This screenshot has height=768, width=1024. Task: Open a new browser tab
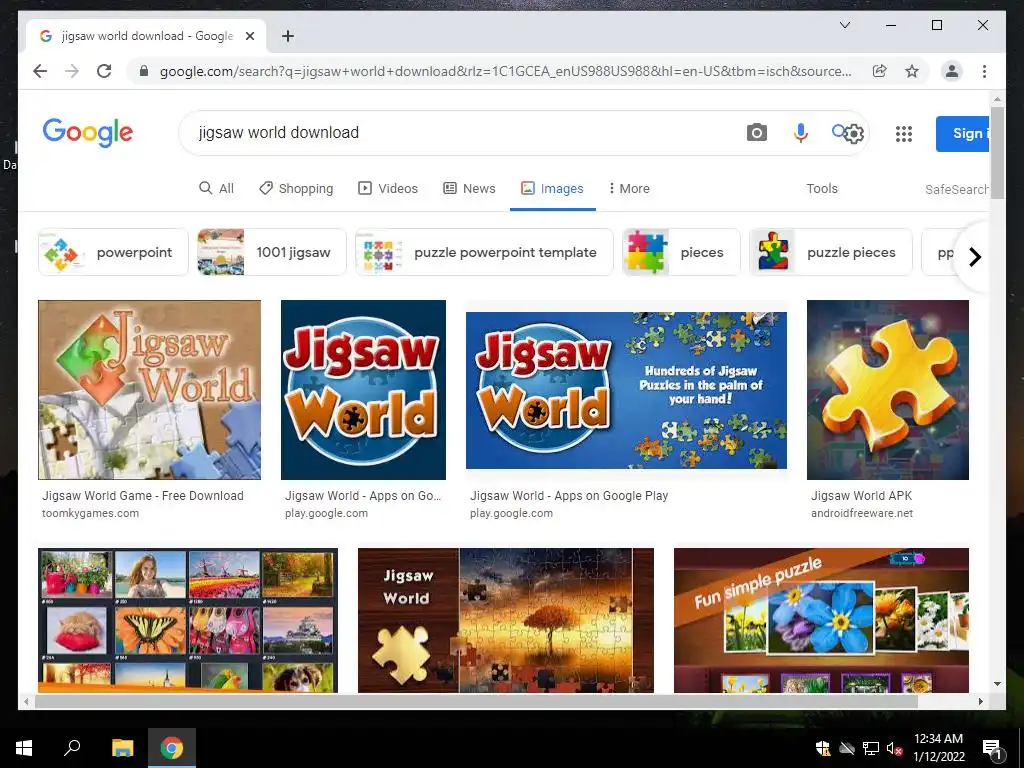pyautogui.click(x=287, y=36)
